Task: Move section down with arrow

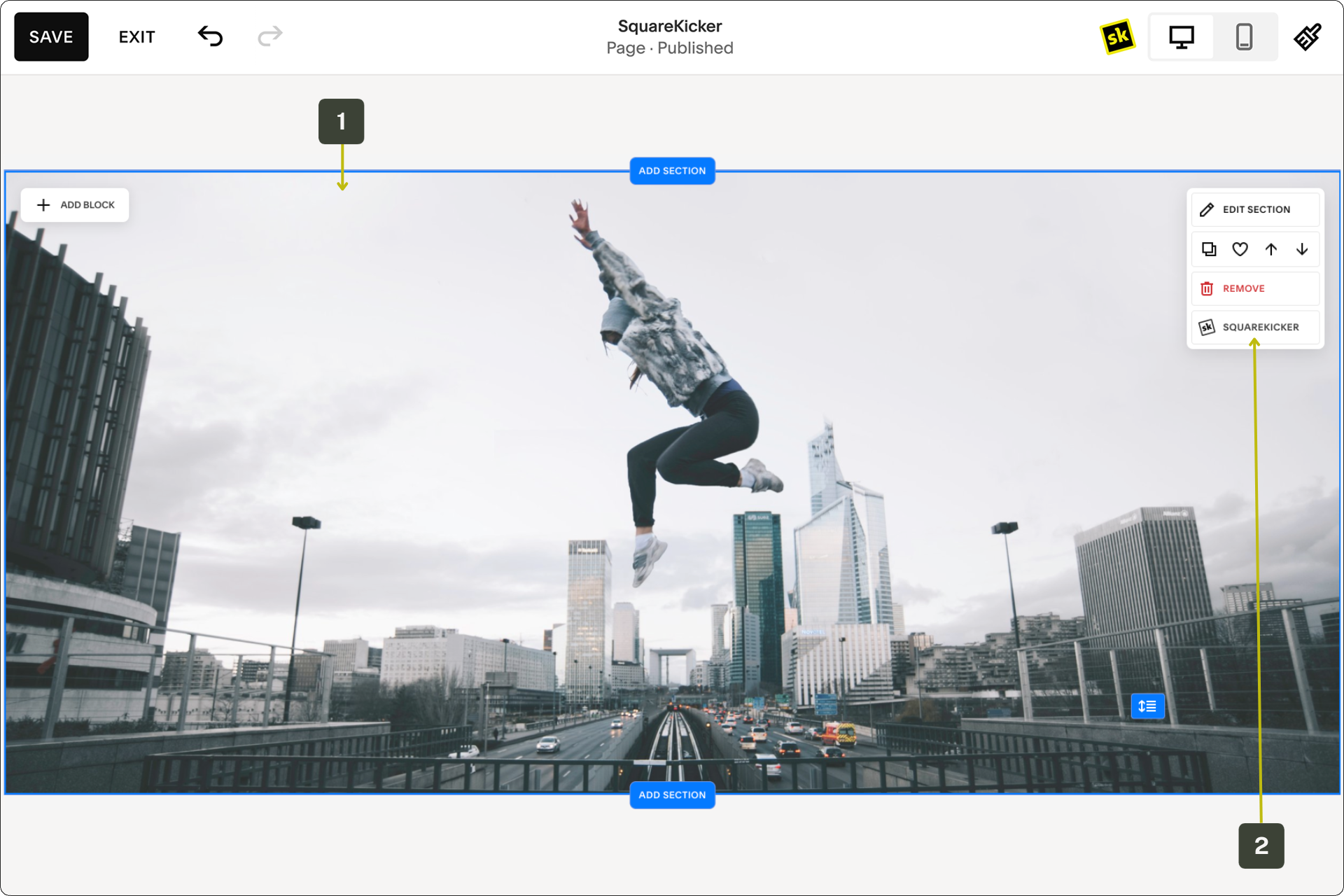Action: (1302, 249)
